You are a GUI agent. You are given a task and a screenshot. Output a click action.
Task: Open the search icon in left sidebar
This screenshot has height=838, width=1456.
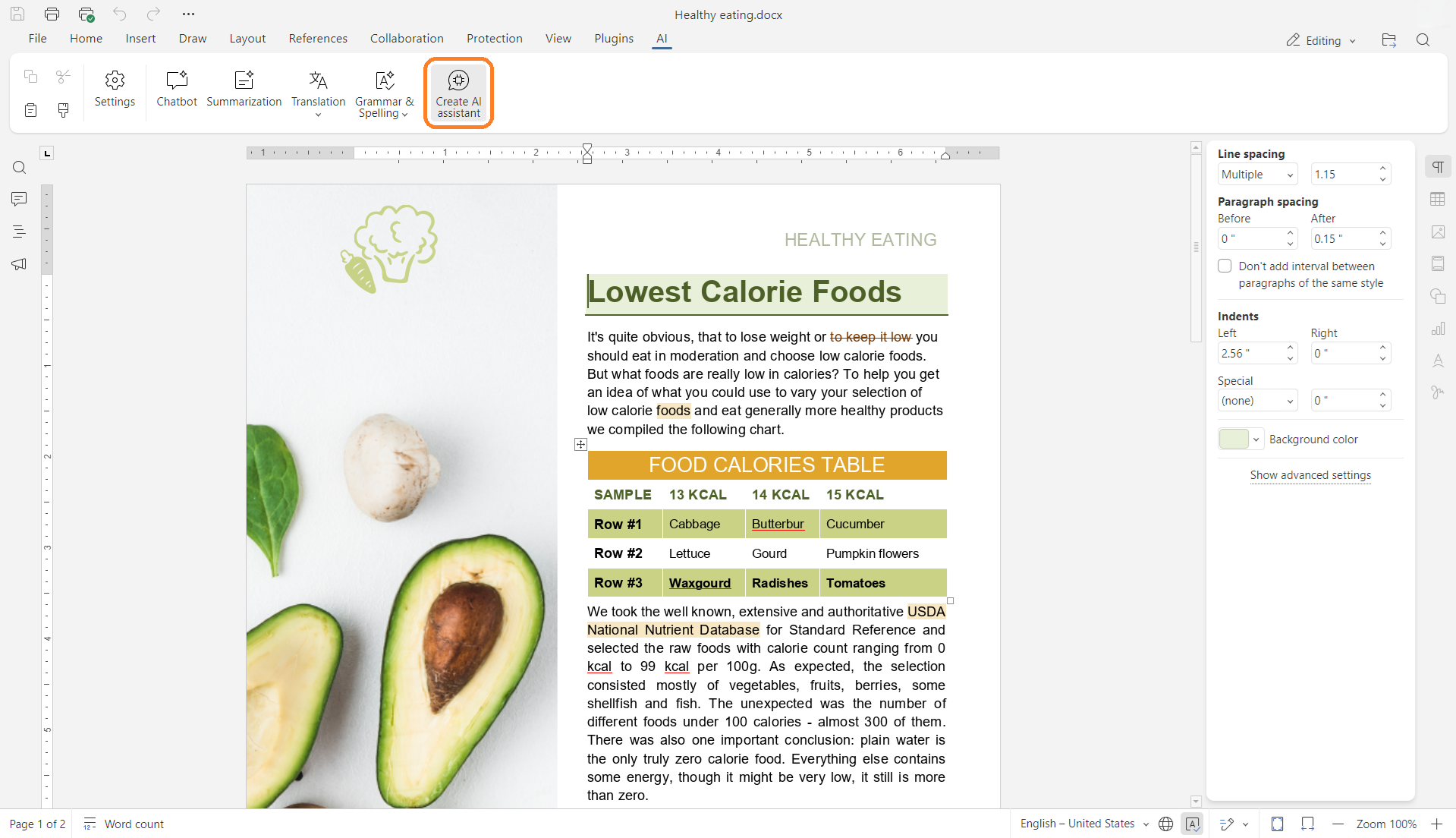(x=19, y=167)
